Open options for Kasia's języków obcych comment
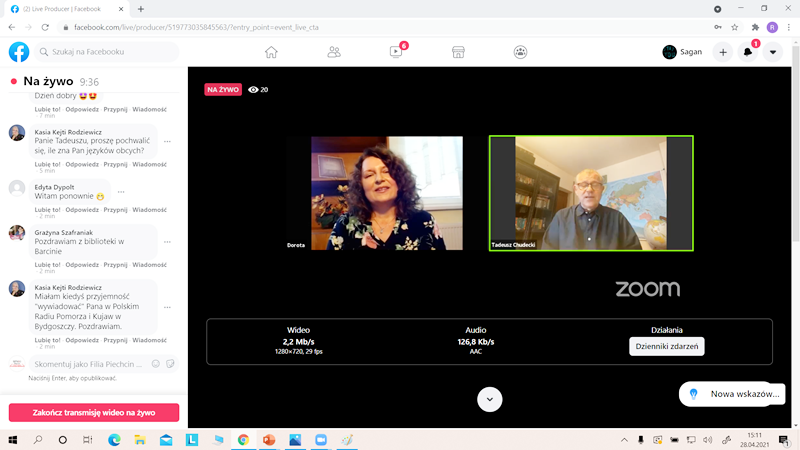The image size is (800, 450). pos(167,141)
